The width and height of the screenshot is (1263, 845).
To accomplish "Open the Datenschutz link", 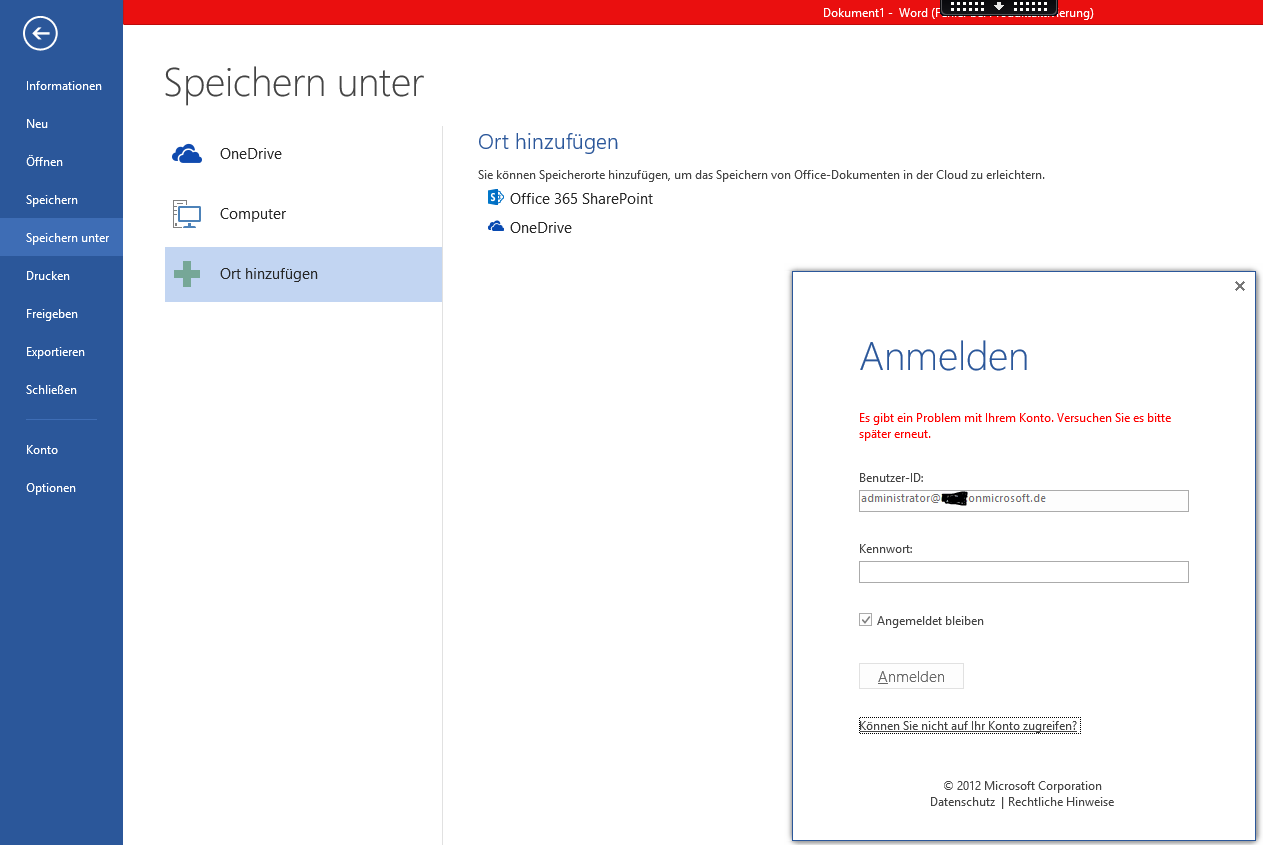I will (x=962, y=802).
